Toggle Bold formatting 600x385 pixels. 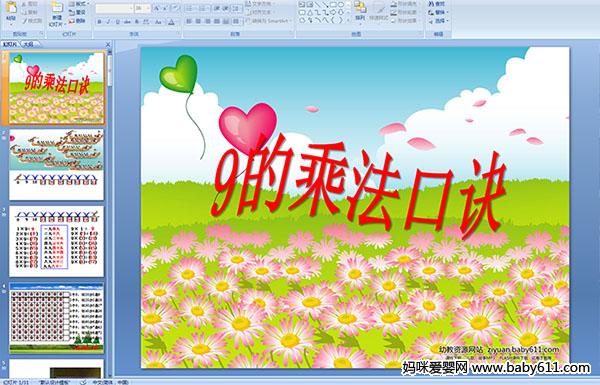[x=99, y=22]
